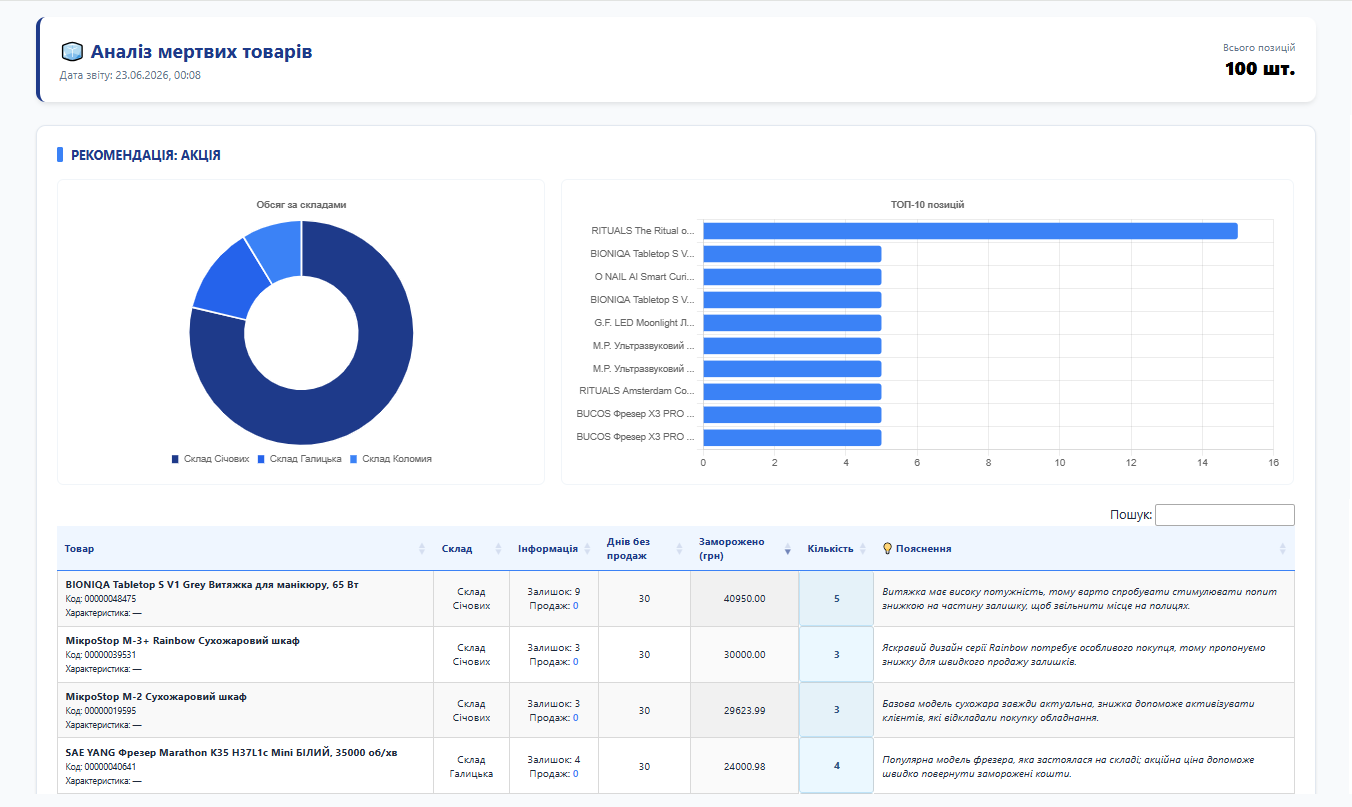
Task: Toggle the Склад Коломия legend swatch
Action: [354, 459]
